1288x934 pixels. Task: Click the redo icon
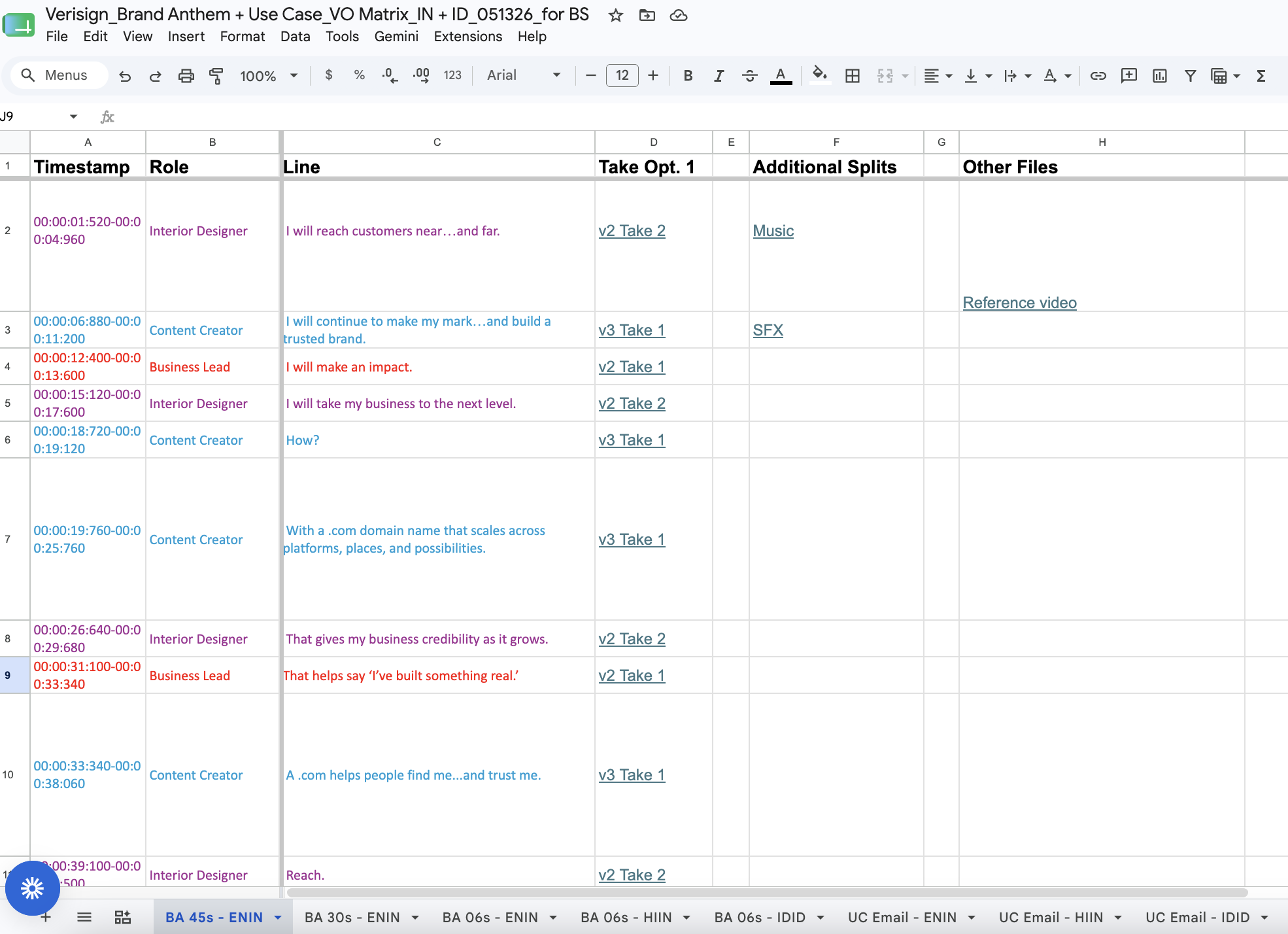click(x=155, y=76)
